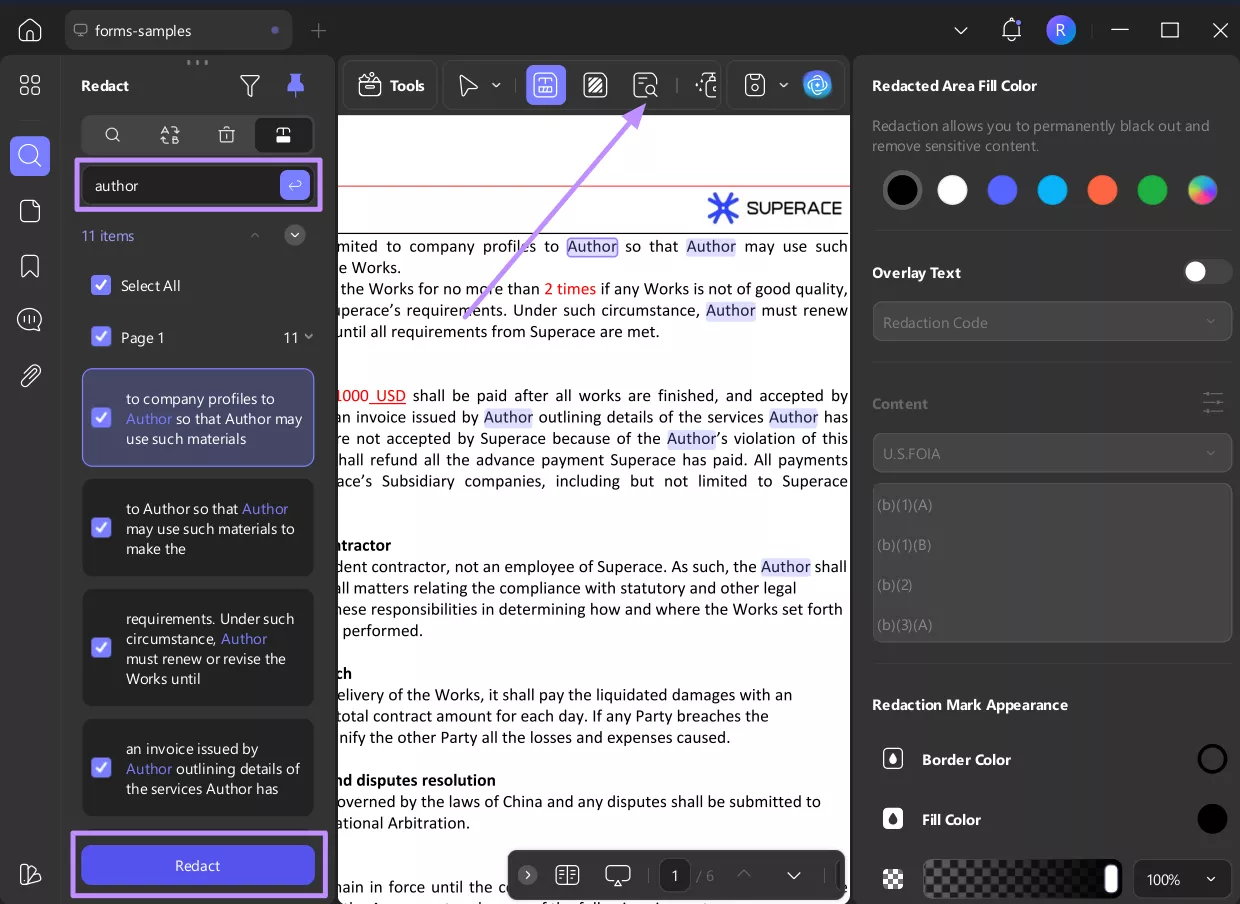Click the AI assistant icon in toolbar
The height and width of the screenshot is (904, 1240).
coord(817,86)
